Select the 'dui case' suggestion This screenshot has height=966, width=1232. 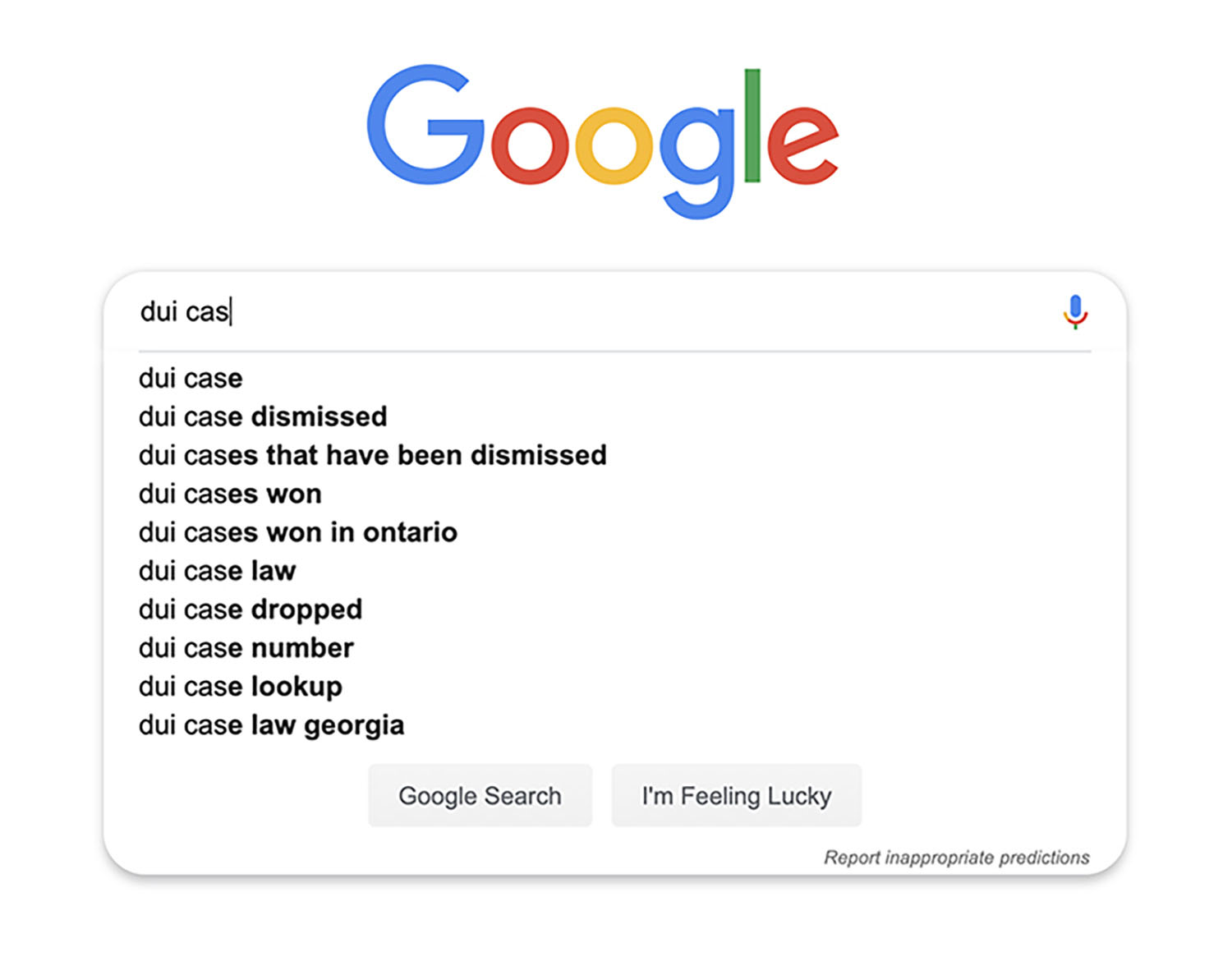(x=190, y=379)
